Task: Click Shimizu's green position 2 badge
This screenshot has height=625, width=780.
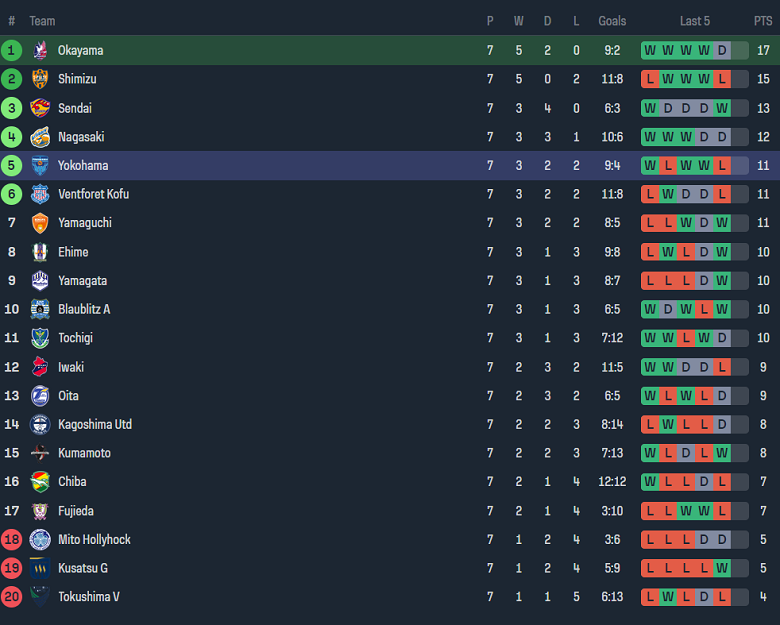Action: coord(12,79)
